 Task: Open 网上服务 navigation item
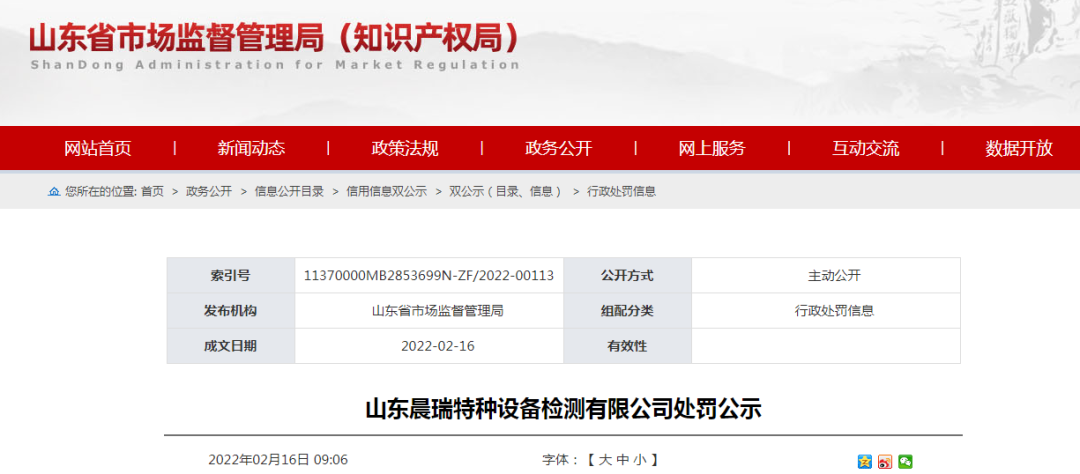pos(712,148)
